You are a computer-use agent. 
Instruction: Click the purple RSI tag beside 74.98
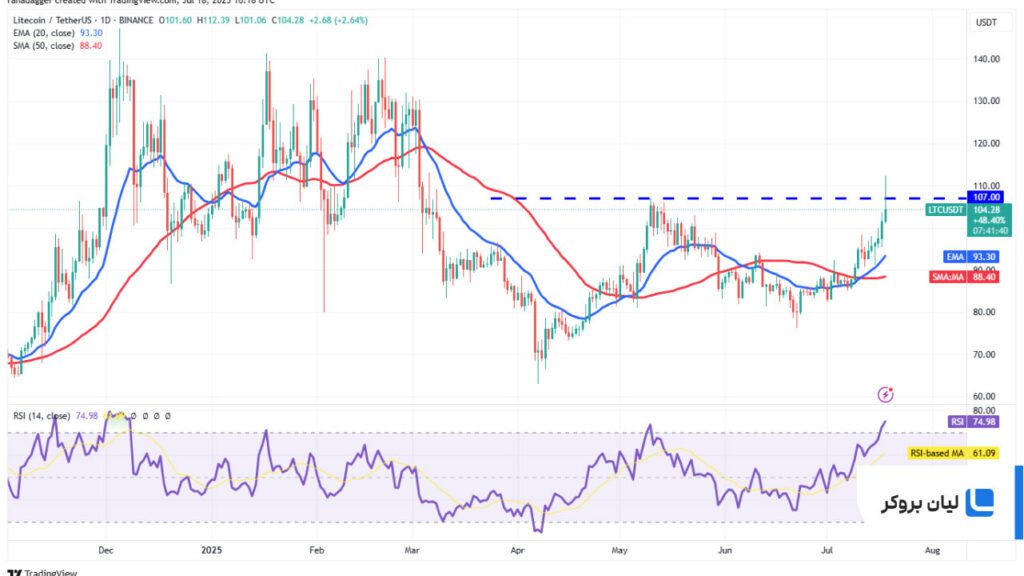[957, 422]
